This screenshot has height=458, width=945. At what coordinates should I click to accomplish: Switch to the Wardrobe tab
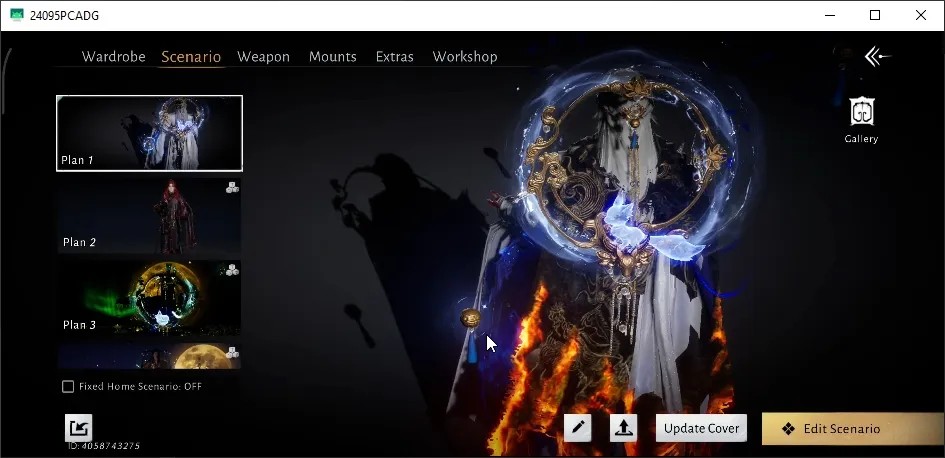click(113, 57)
